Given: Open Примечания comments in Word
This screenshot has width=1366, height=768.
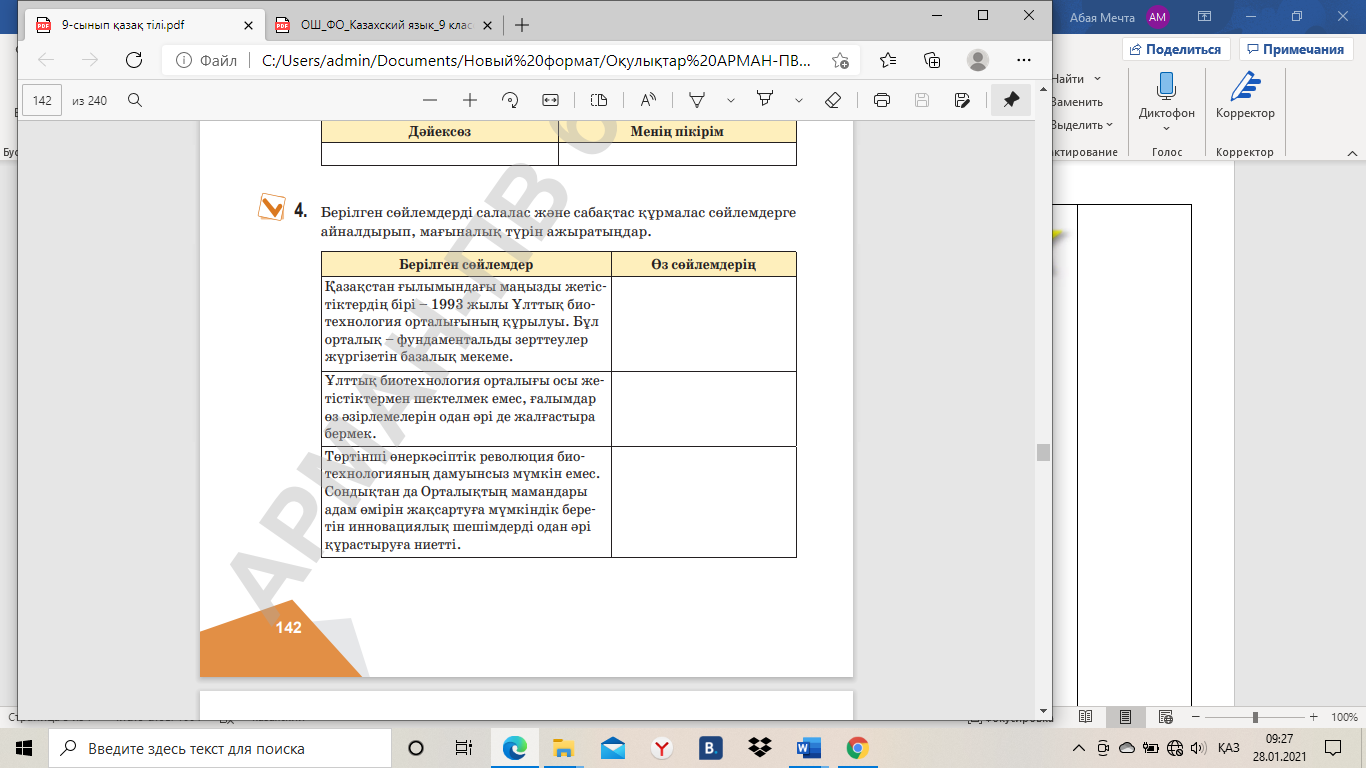Looking at the screenshot, I should point(1295,49).
